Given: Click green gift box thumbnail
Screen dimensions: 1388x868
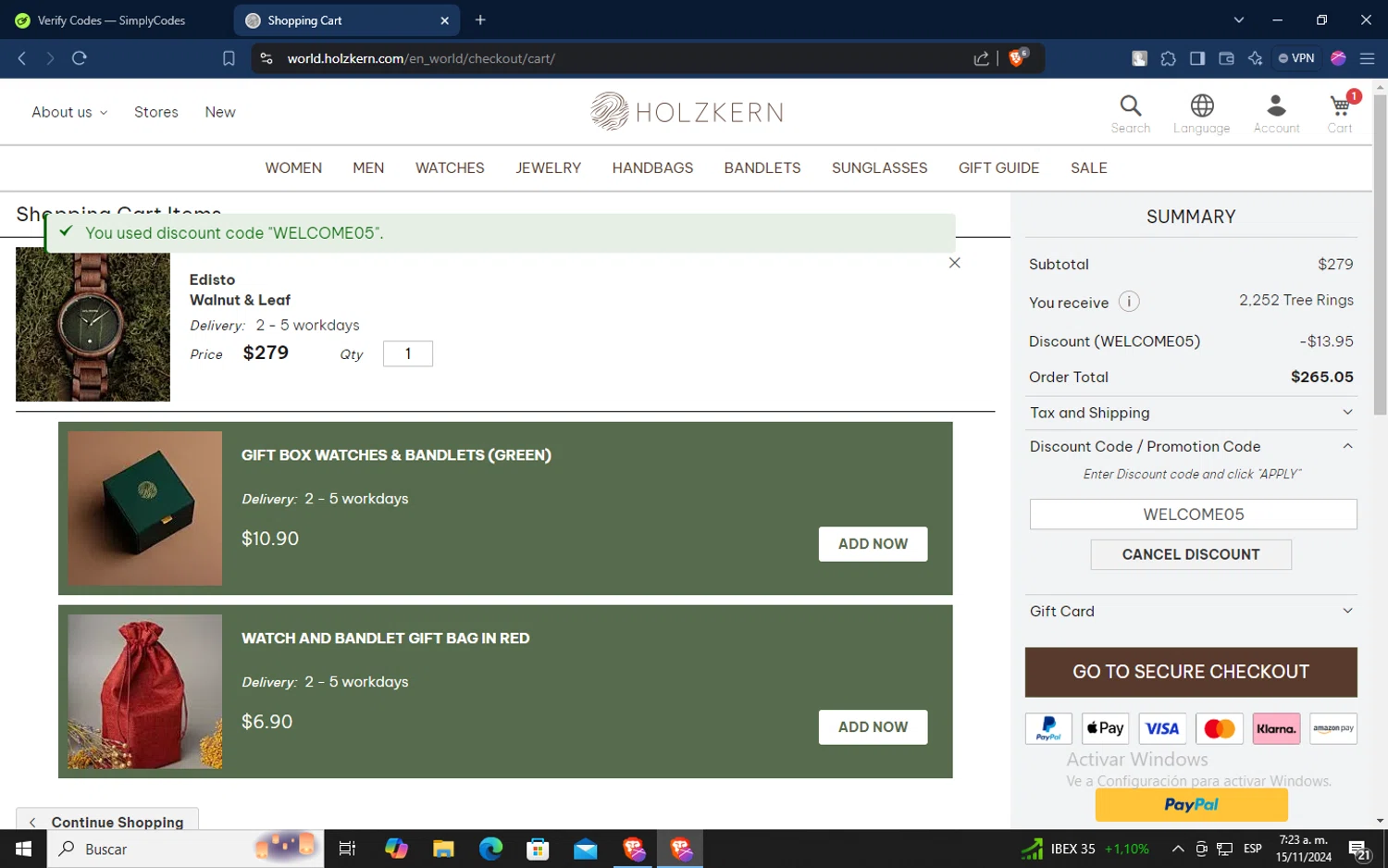Looking at the screenshot, I should click(144, 508).
